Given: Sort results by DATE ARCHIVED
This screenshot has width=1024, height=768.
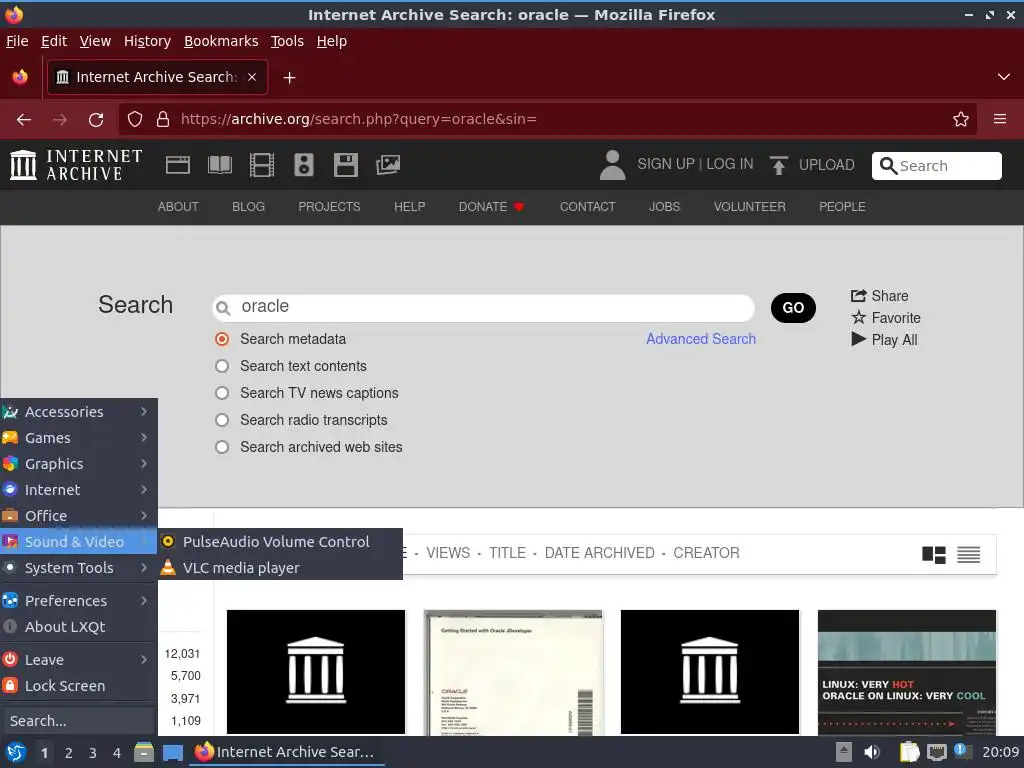Looking at the screenshot, I should [600, 553].
